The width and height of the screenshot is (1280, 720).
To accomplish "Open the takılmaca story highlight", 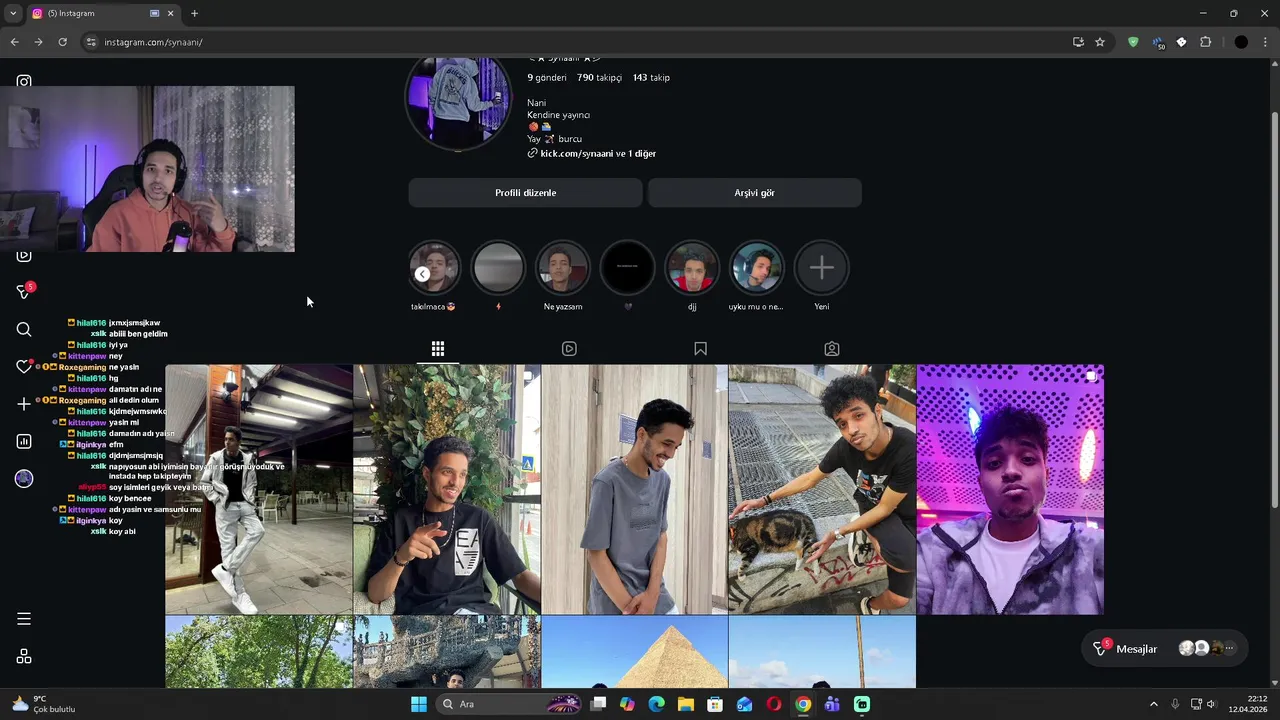I will pyautogui.click(x=434, y=268).
